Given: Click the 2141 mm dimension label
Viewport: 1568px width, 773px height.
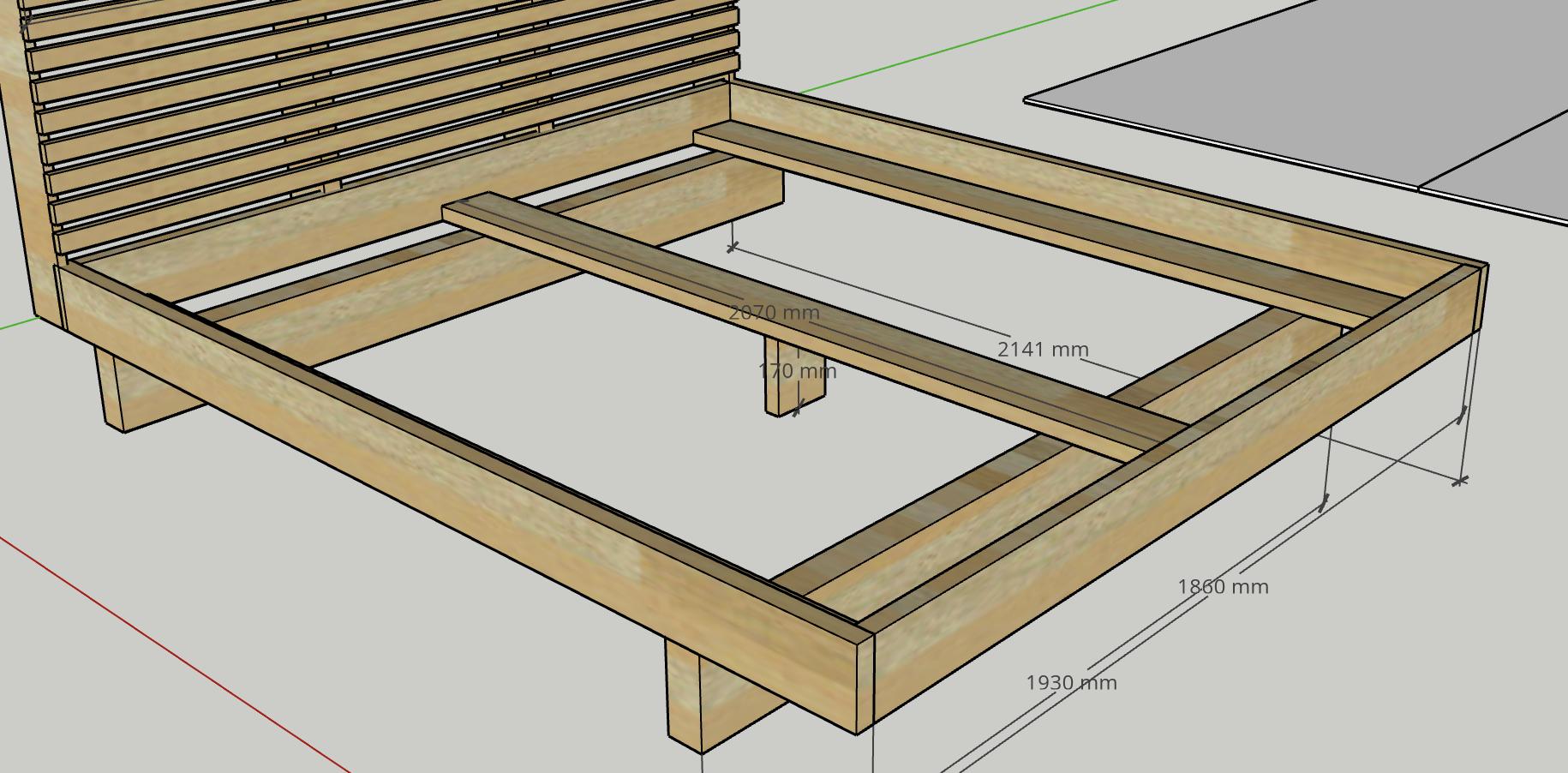Looking at the screenshot, I should 1043,350.
